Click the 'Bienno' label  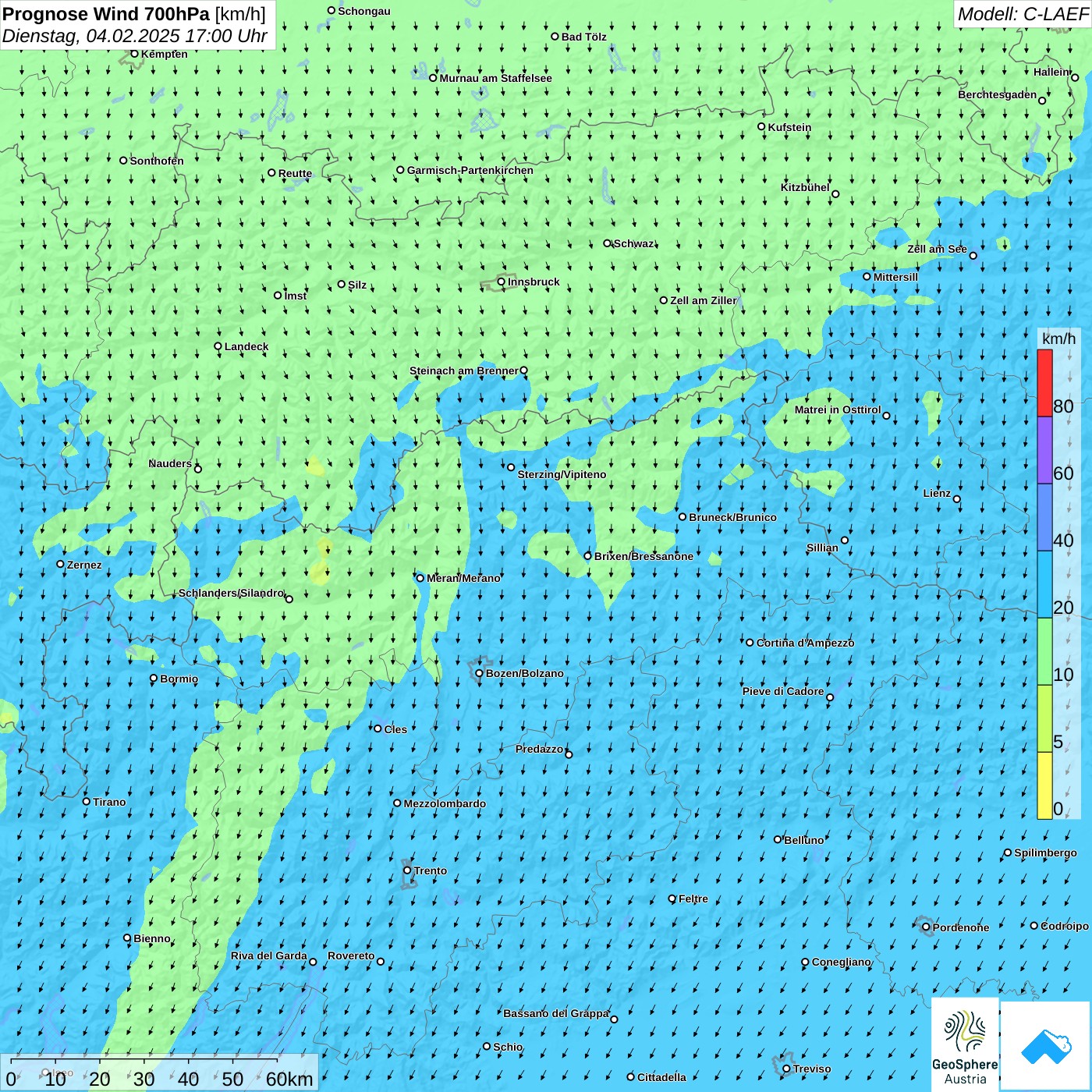tap(151, 938)
